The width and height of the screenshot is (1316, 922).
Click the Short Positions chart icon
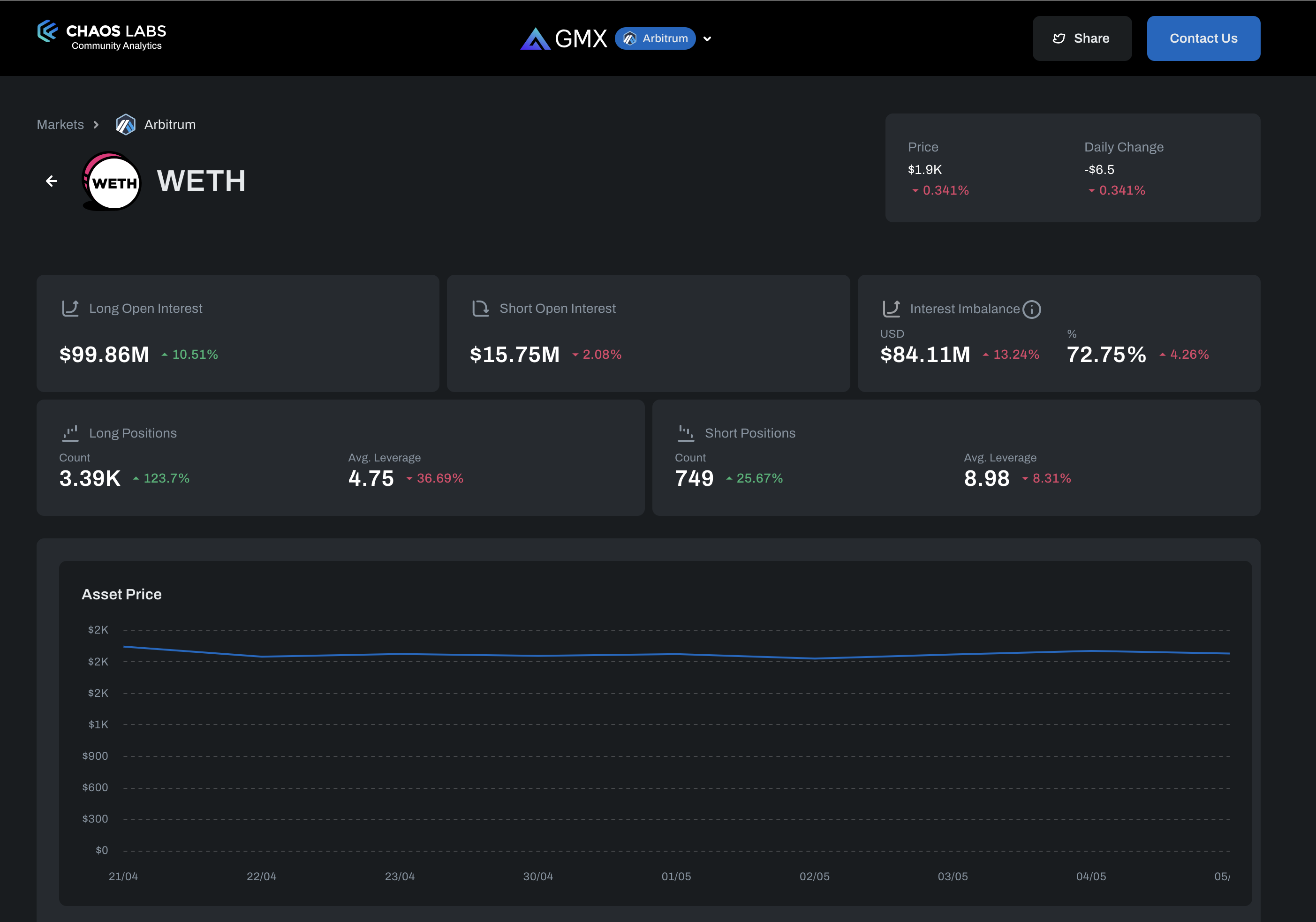686,433
